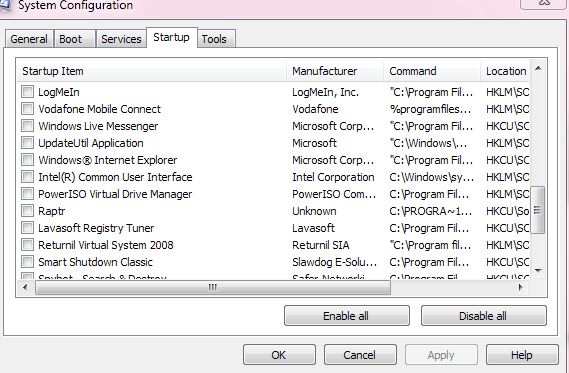Tick the UpdateUtil Application checkbox

click(x=27, y=143)
